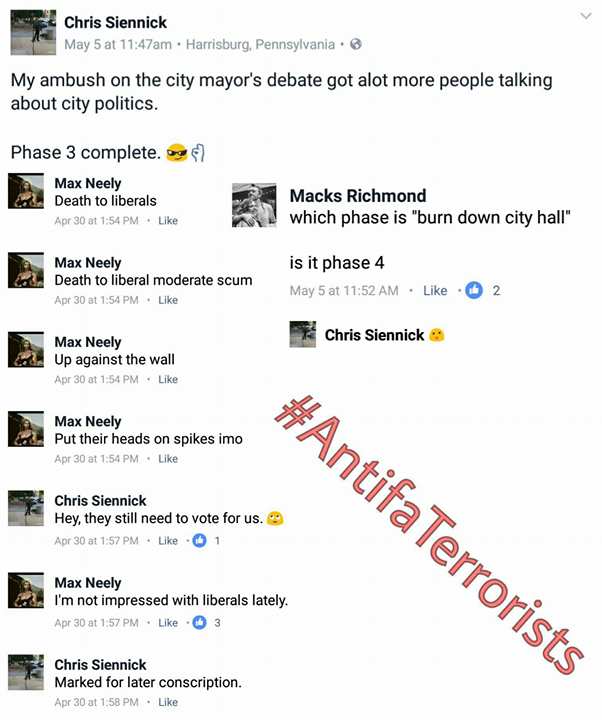602x720 pixels.
Task: Click the eye-roll emoji after "vote for us"
Action: [275, 518]
